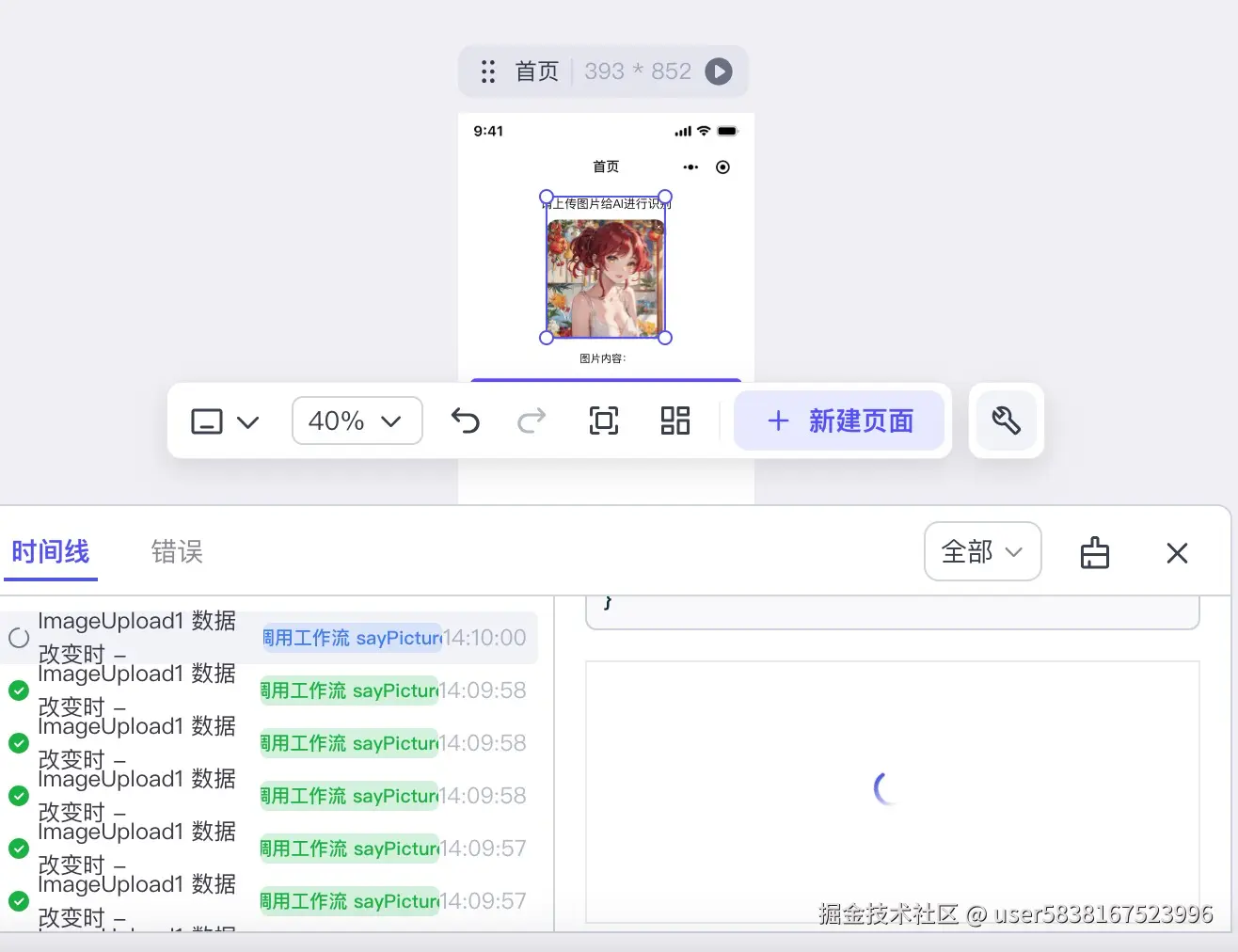
Task: Click the phone preview three-dots menu
Action: click(x=690, y=167)
